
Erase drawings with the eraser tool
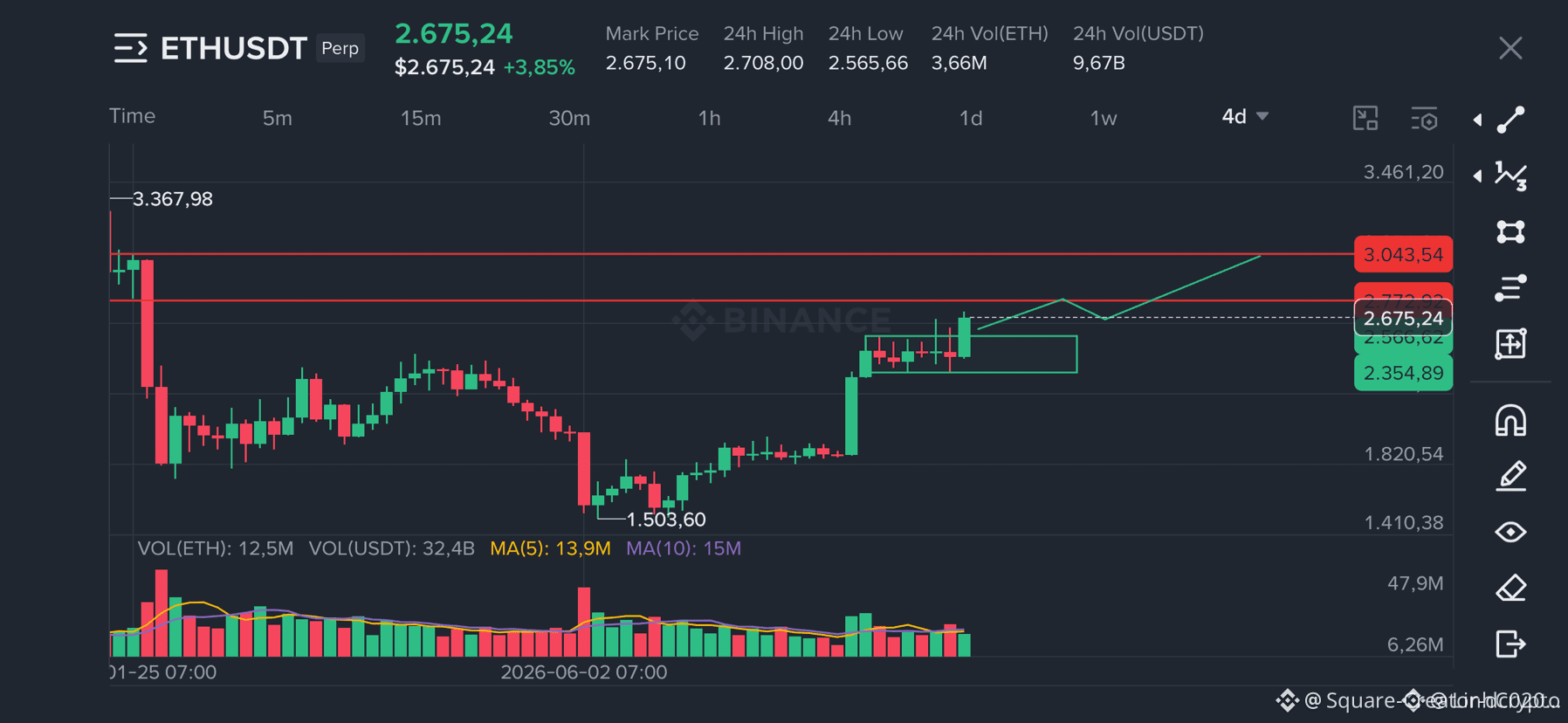(x=1510, y=588)
